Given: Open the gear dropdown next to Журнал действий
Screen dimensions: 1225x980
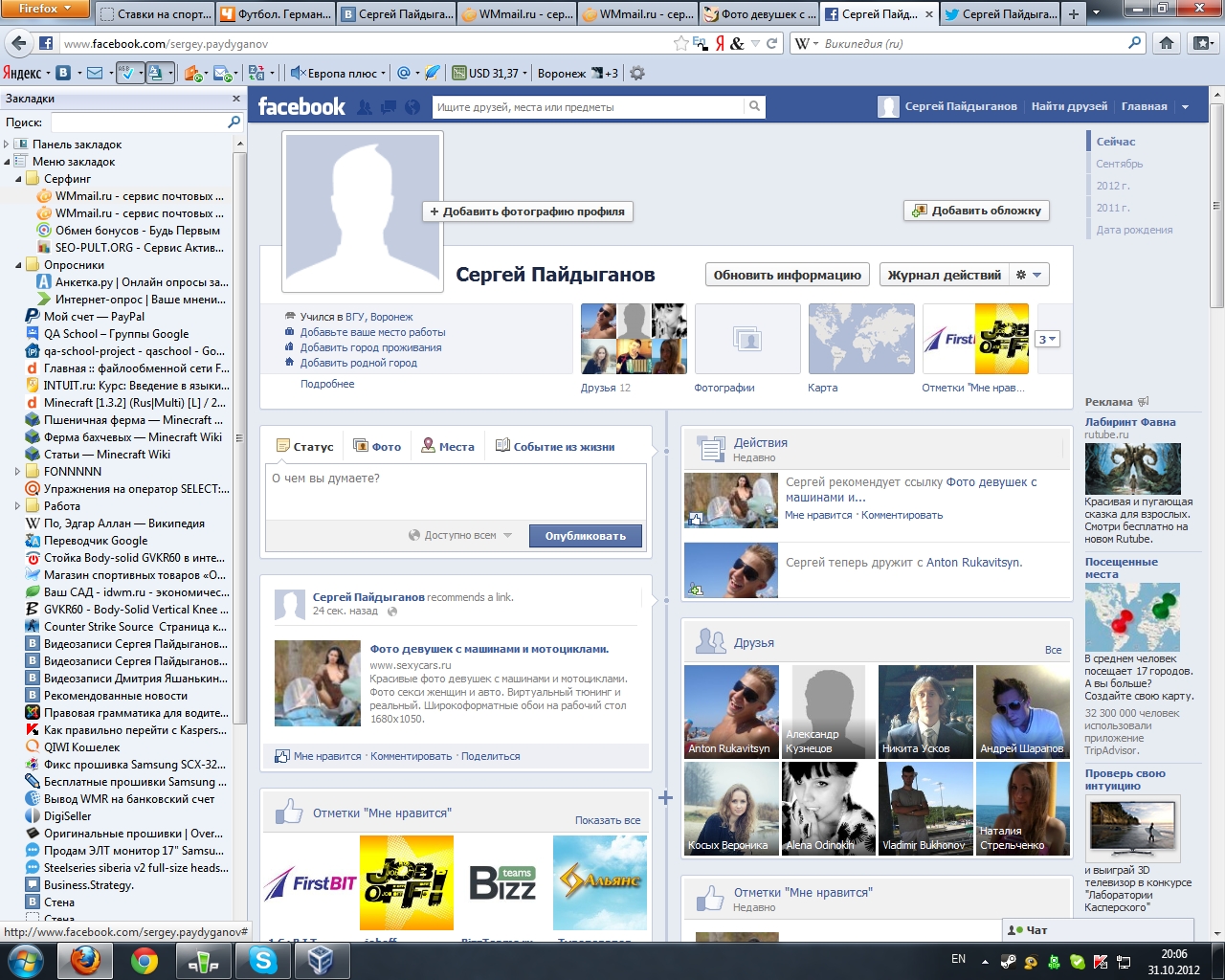Looking at the screenshot, I should tap(1030, 275).
